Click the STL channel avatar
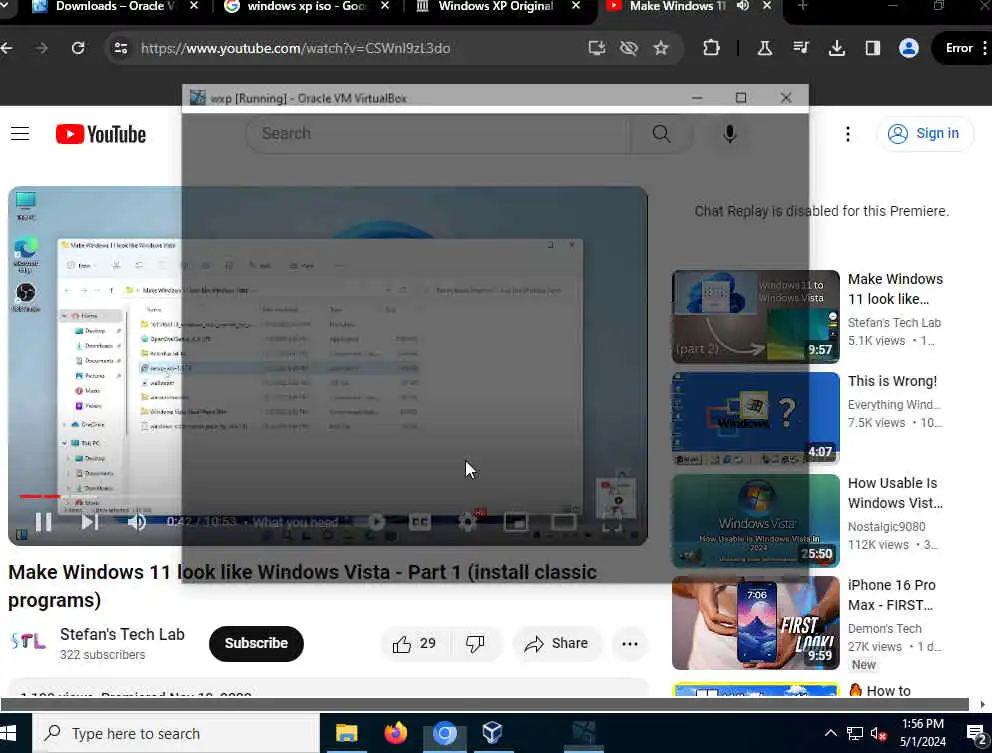Viewport: 992px width, 753px height. (28, 642)
